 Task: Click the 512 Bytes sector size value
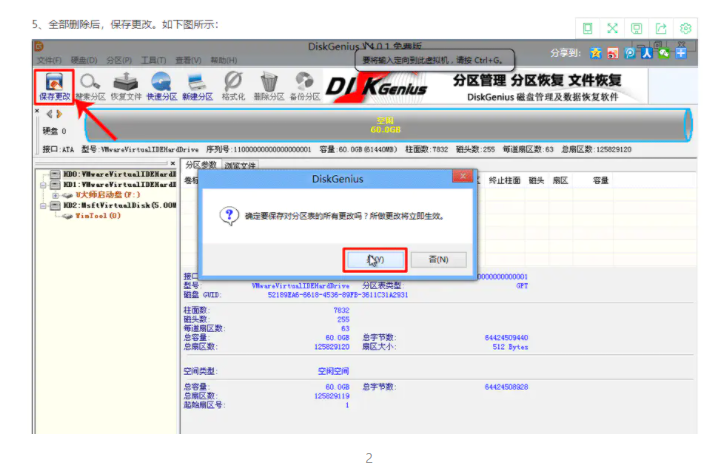coord(510,347)
